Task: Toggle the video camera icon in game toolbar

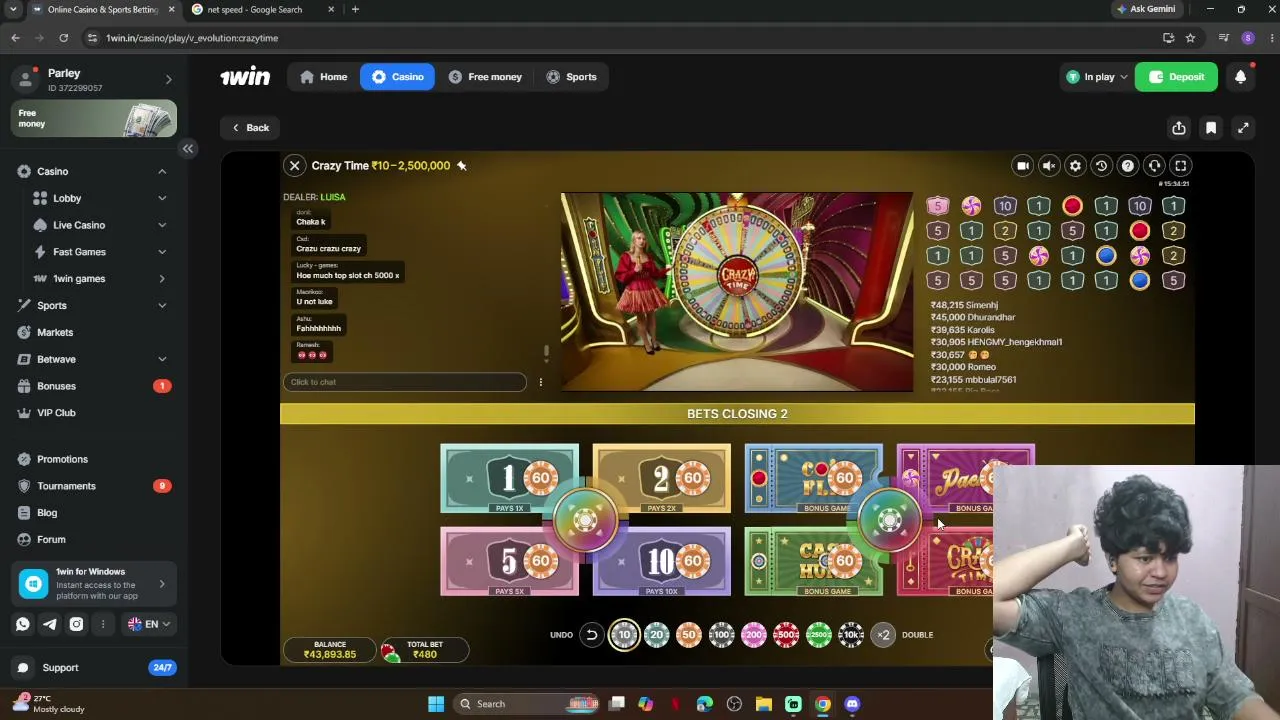Action: tap(1022, 166)
